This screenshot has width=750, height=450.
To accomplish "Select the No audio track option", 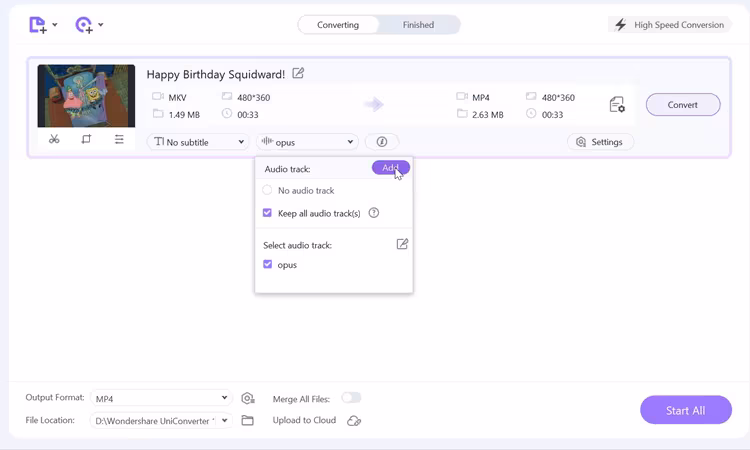I will 267,190.
